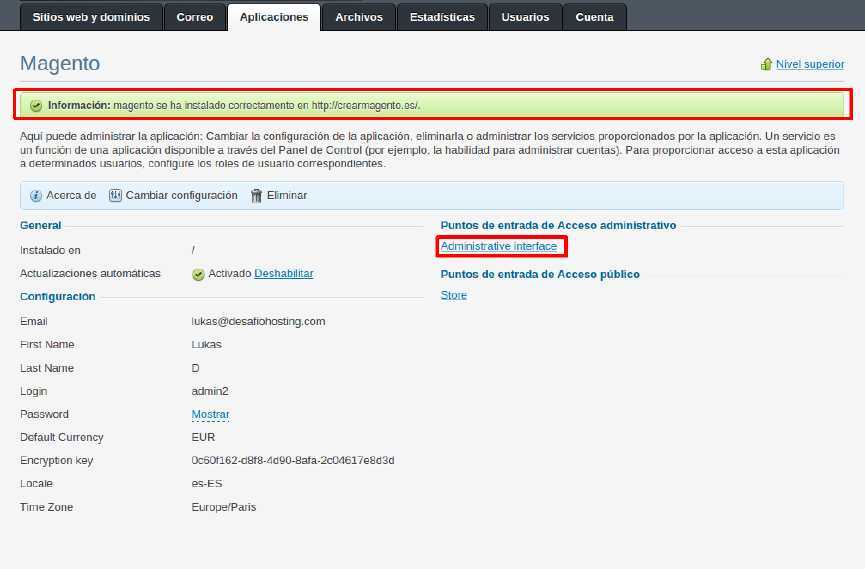Click the Configuración section heading
865x569 pixels.
57,296
